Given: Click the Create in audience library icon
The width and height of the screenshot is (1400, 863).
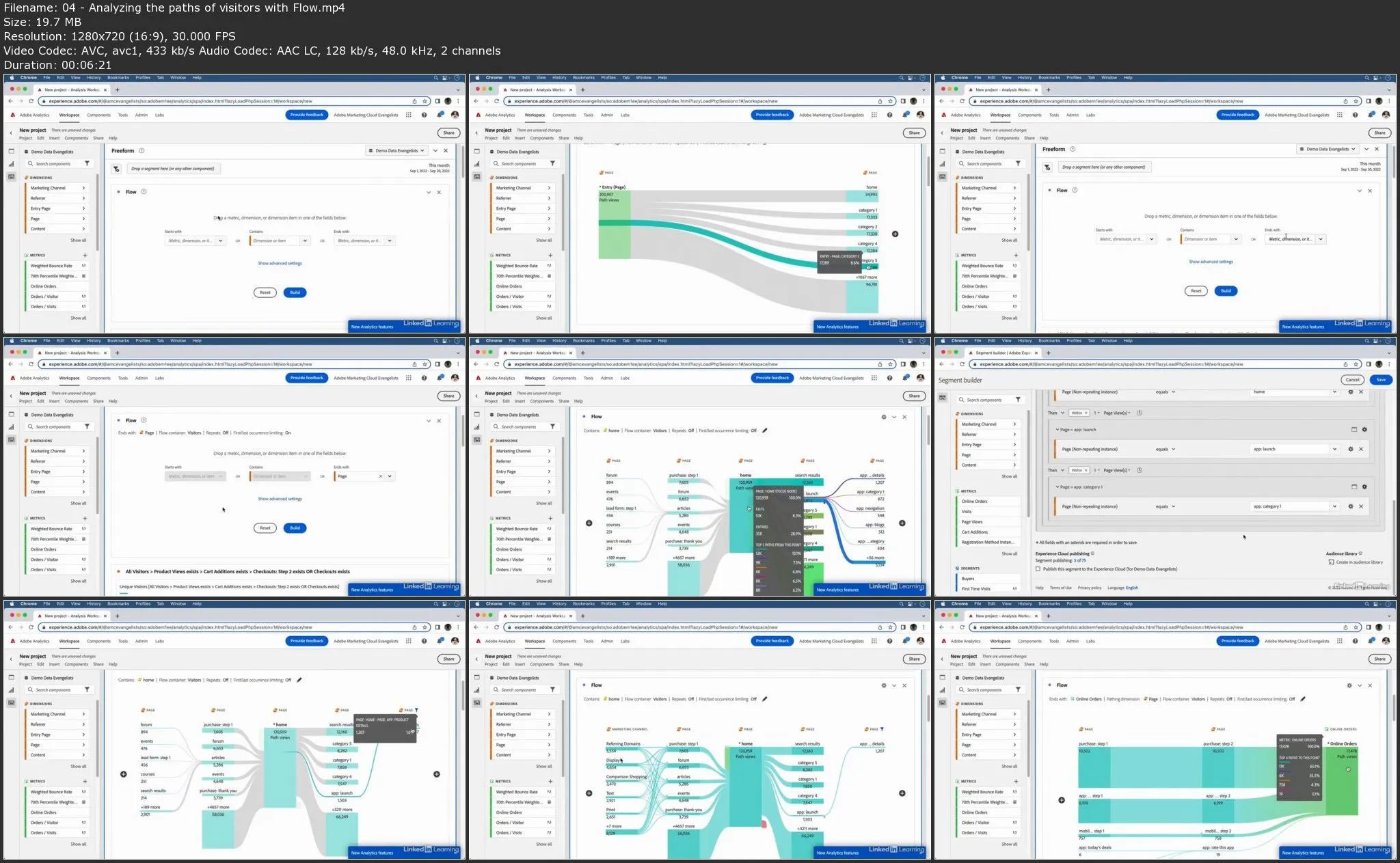Looking at the screenshot, I should click(1331, 562).
